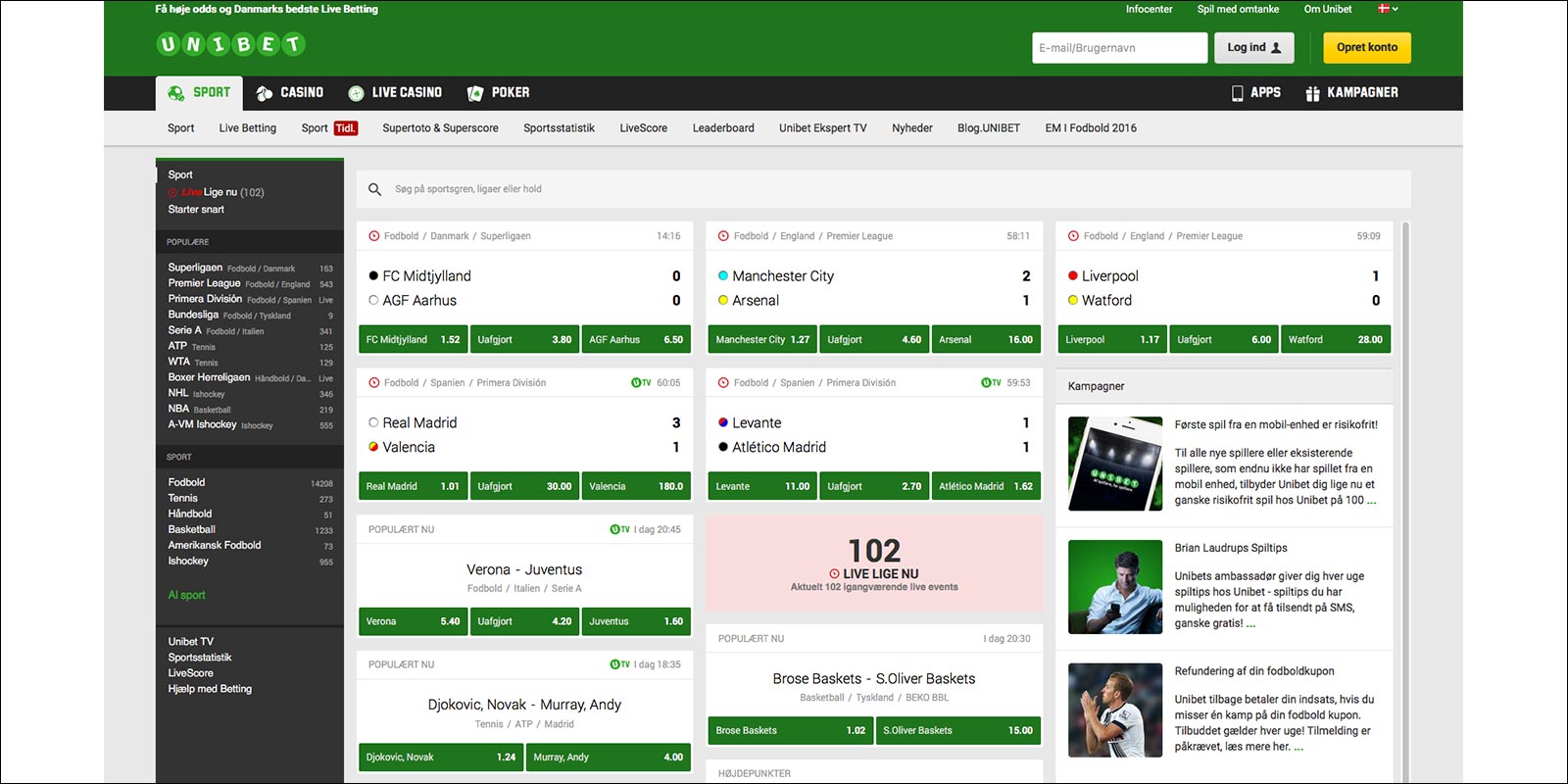Click the Poker cards icon
The image size is (1568, 784).
[x=475, y=93]
